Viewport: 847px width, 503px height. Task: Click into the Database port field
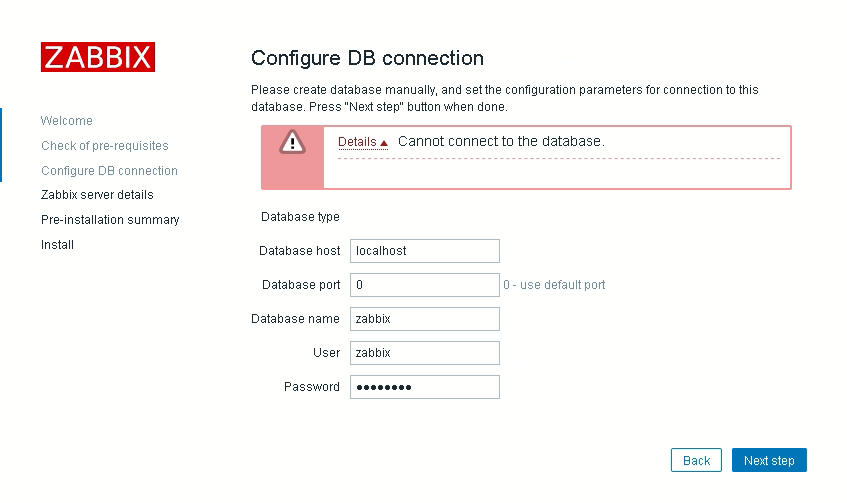(425, 285)
